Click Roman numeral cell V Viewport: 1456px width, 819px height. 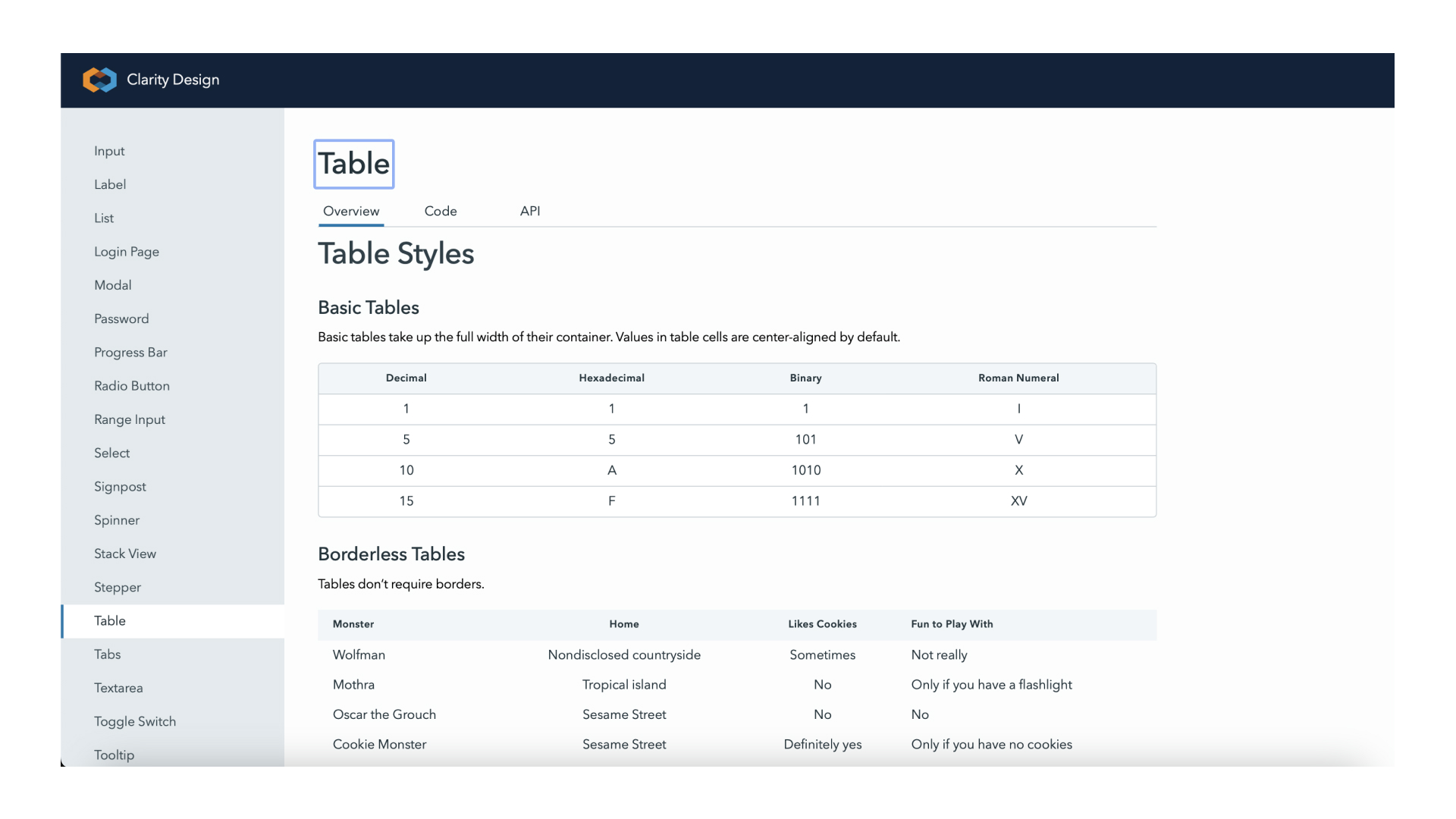(1018, 440)
